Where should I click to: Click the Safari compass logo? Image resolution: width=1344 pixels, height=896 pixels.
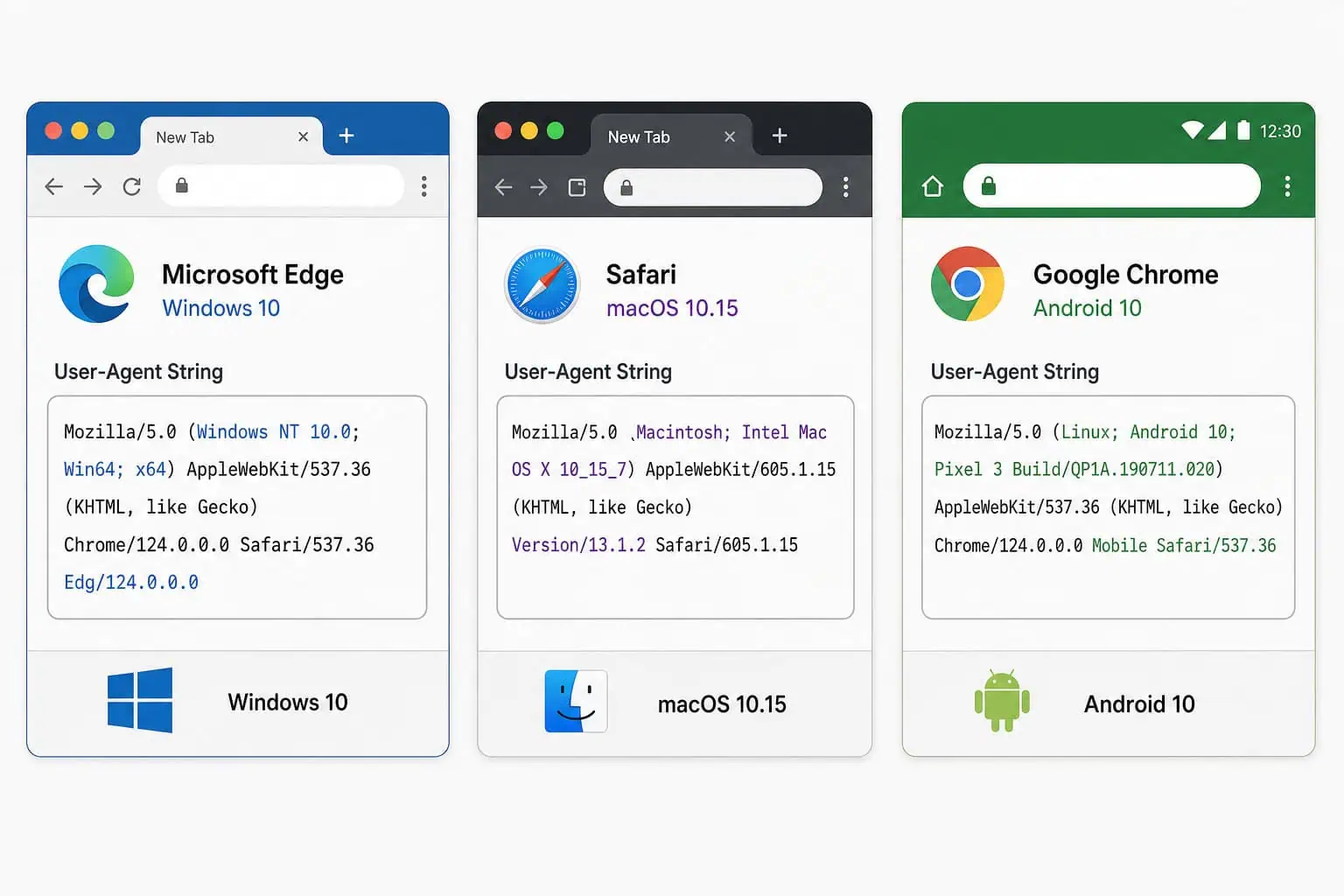(542, 285)
